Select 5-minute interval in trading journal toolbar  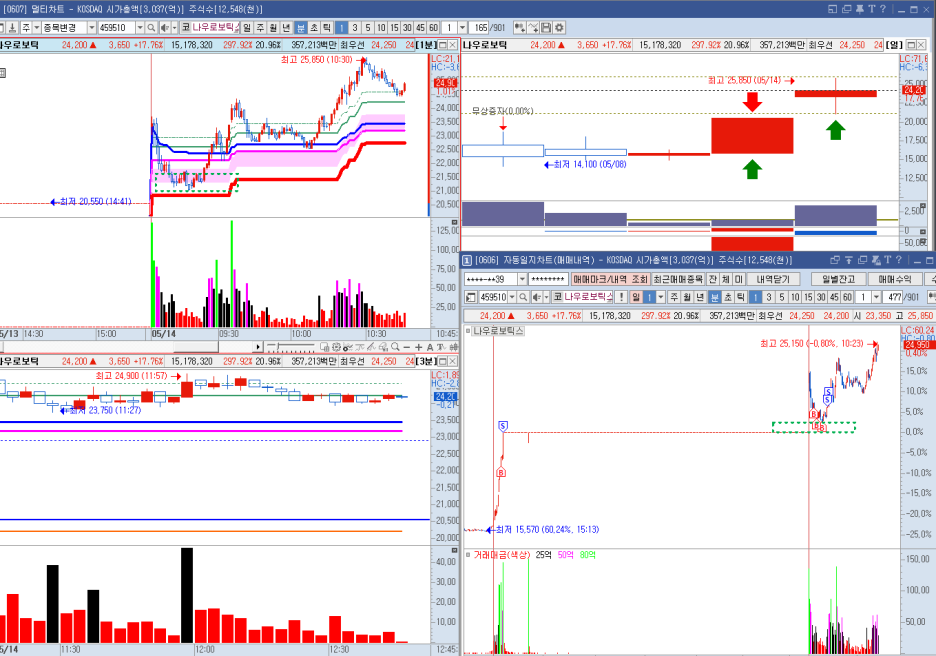(x=782, y=297)
